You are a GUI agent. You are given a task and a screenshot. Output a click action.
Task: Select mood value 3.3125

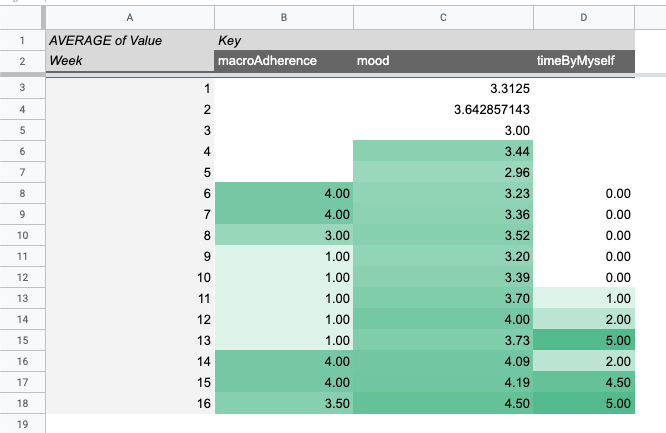[443, 88]
